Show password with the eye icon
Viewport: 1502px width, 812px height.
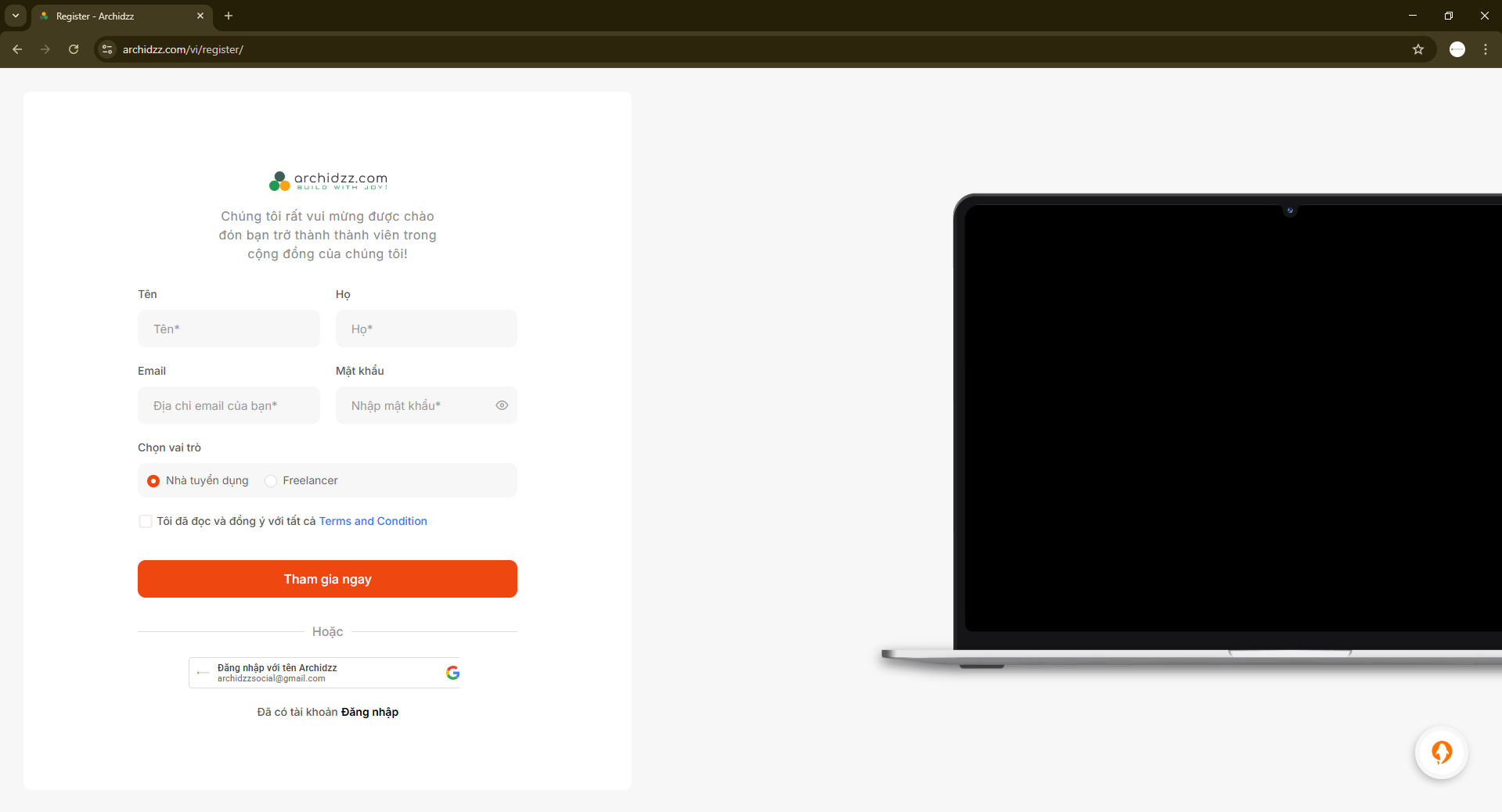pos(502,405)
